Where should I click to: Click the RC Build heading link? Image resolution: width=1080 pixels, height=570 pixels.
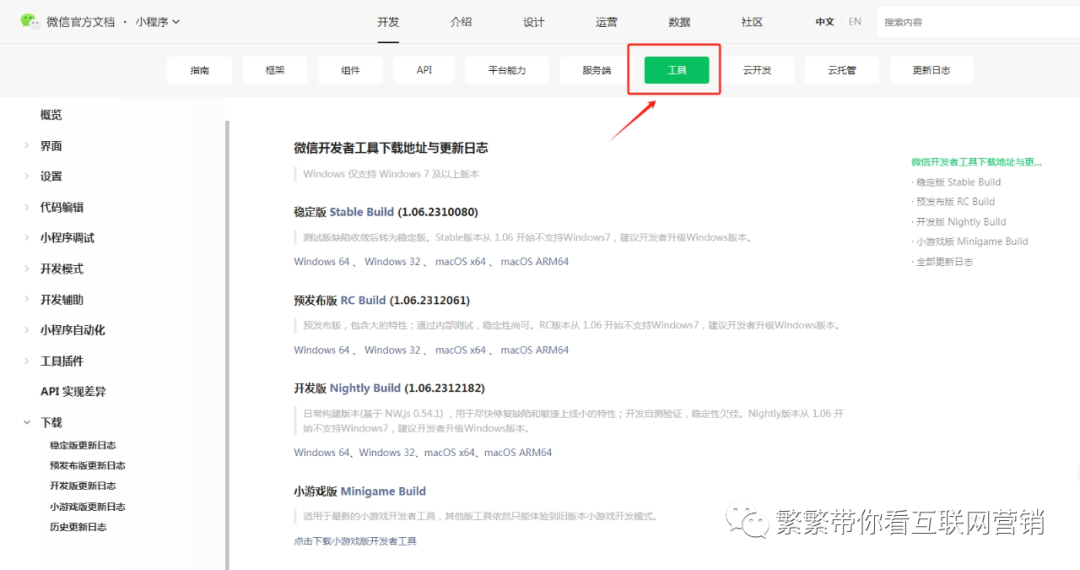coord(363,300)
